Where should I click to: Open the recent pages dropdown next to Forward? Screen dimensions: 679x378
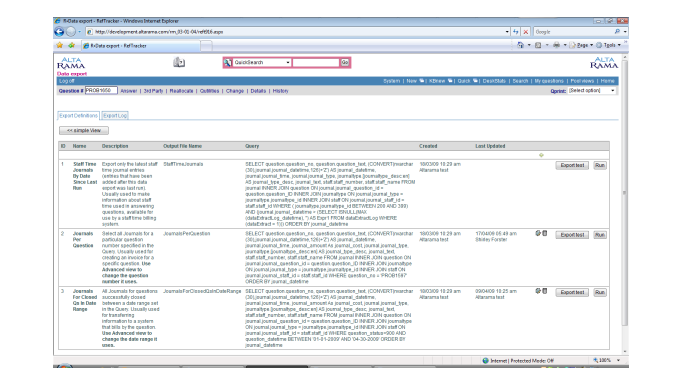click(x=80, y=32)
